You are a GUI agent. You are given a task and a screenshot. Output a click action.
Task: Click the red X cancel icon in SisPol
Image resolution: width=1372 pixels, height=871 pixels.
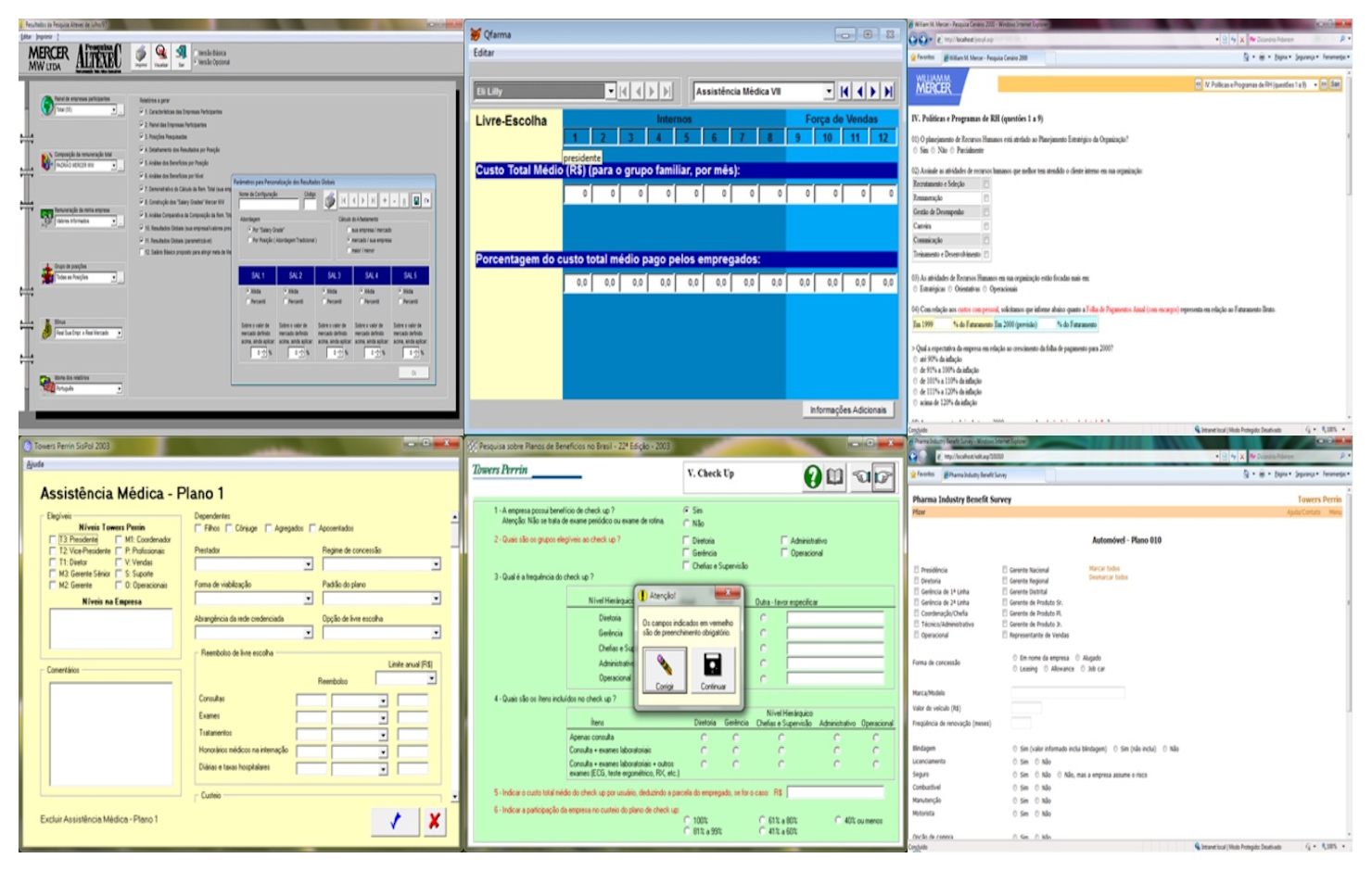[434, 821]
